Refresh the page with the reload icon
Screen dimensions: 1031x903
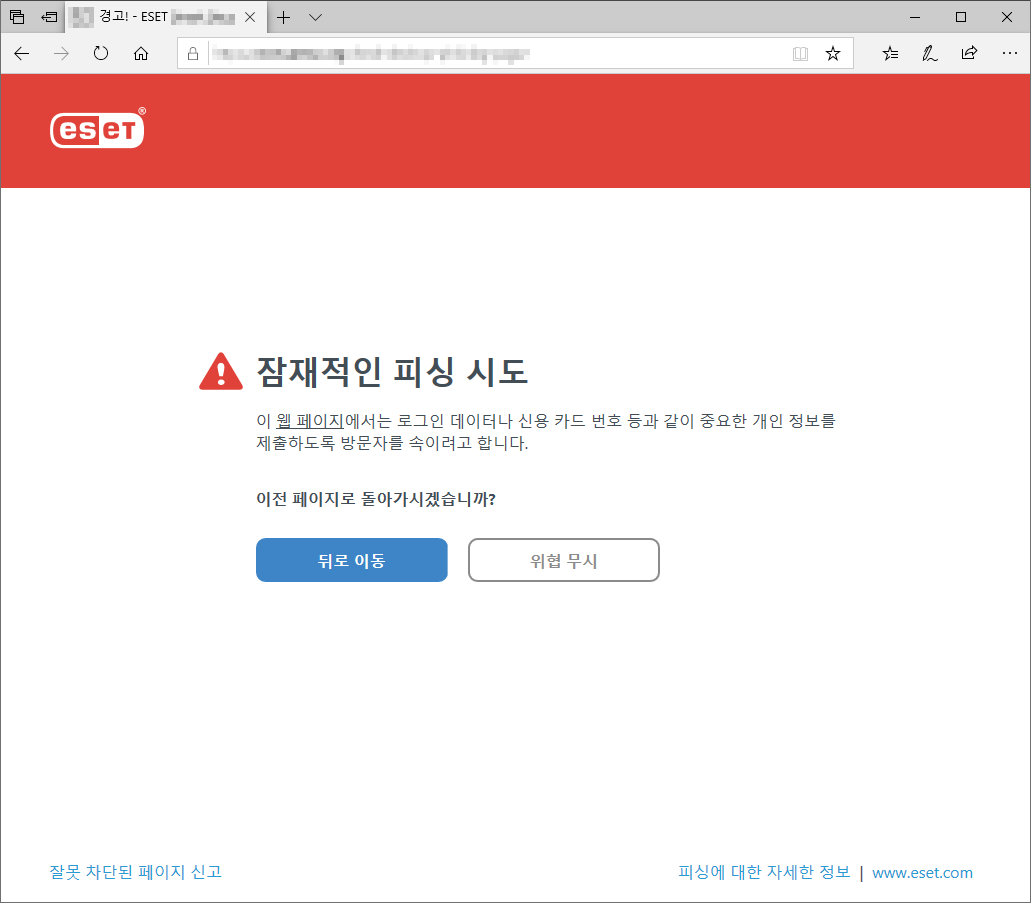100,54
